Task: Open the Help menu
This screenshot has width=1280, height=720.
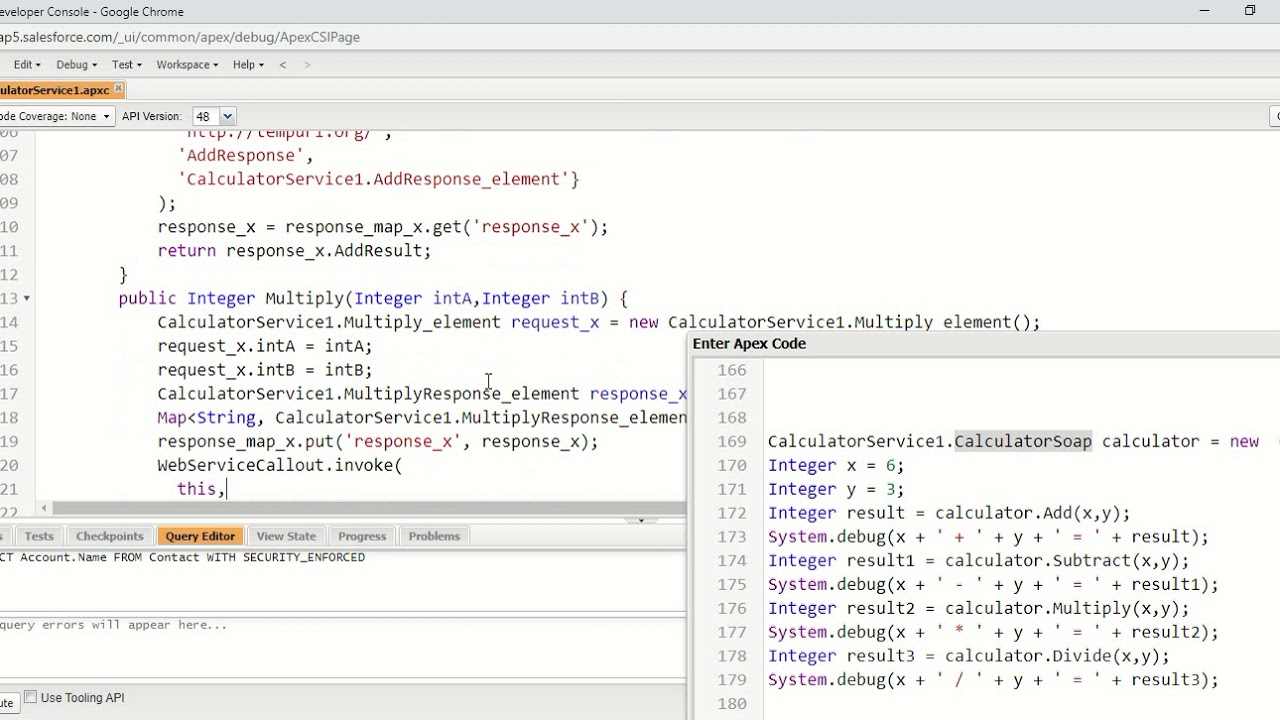Action: pos(248,64)
